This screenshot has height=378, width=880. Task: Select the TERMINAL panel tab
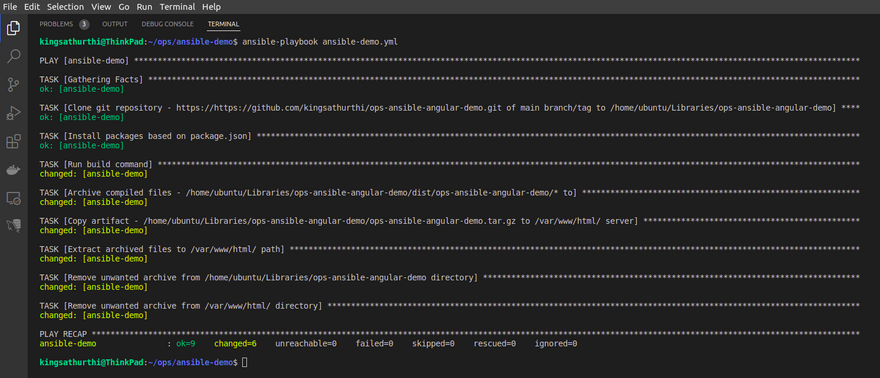pos(223,24)
